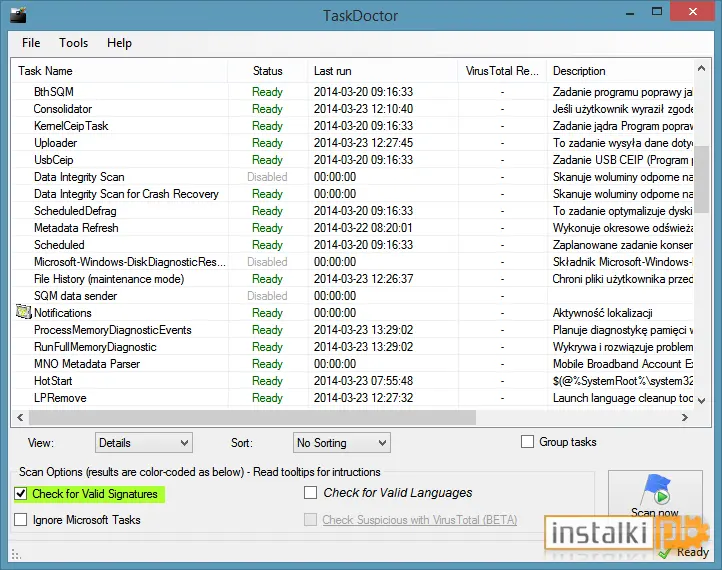Select the RunFullMemoryDiagnostic task
722x570 pixels.
point(95,347)
